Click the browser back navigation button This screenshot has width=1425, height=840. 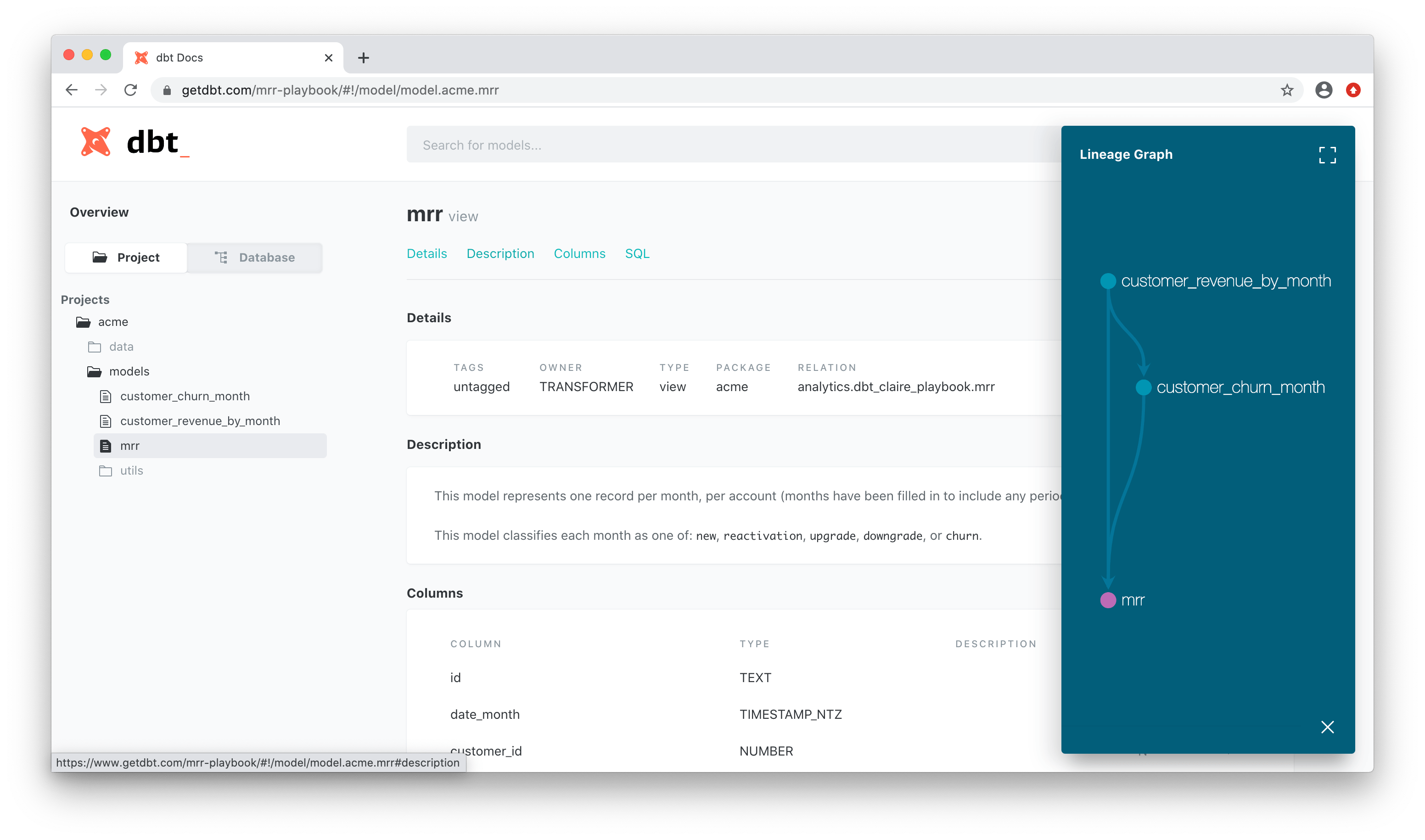(73, 89)
